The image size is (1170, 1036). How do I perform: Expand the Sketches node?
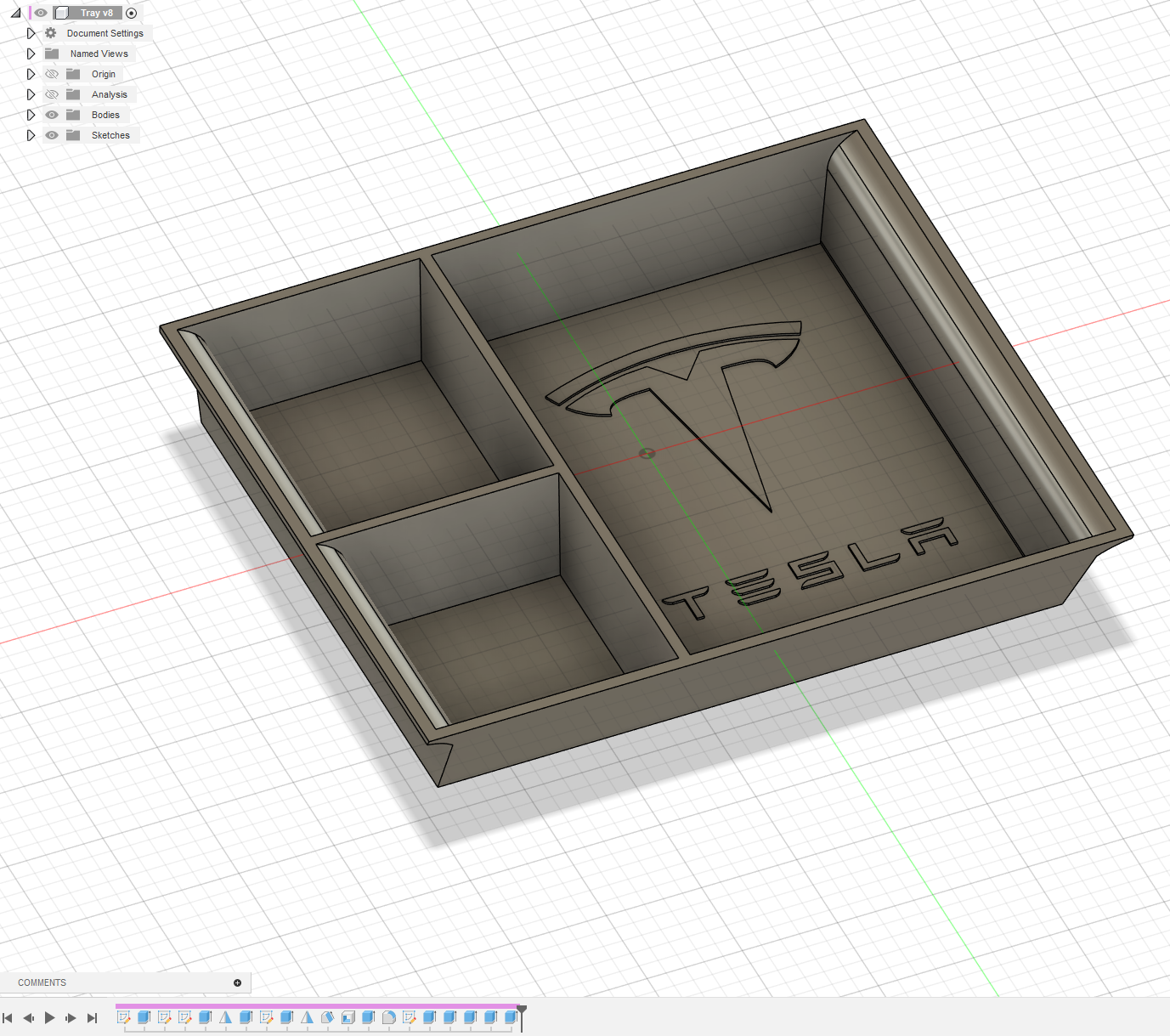tap(31, 135)
